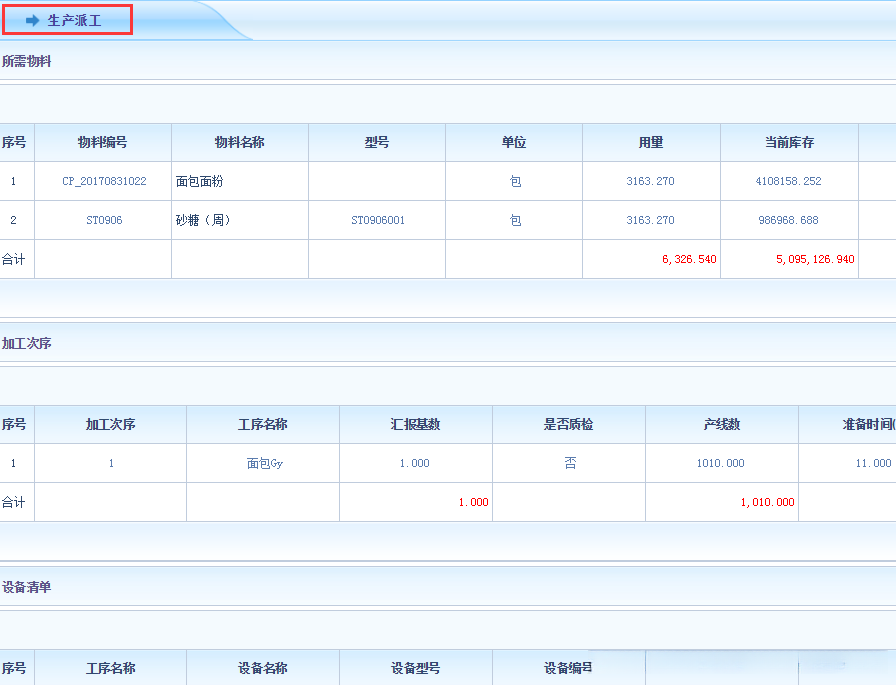896x685 pixels.
Task: Click the 设备型号 column header
Action: (416, 668)
